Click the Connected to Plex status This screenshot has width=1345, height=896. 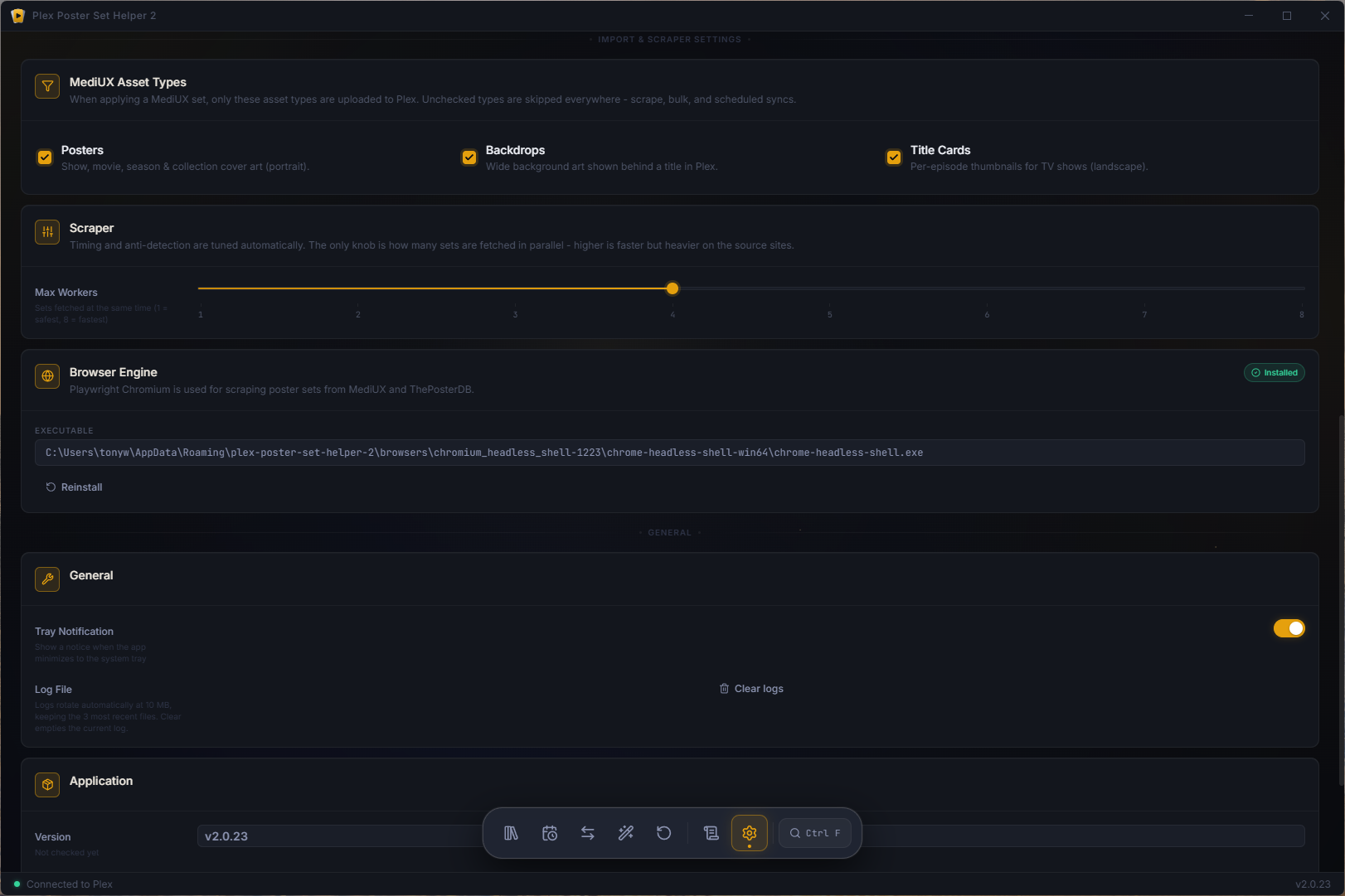pos(63,884)
